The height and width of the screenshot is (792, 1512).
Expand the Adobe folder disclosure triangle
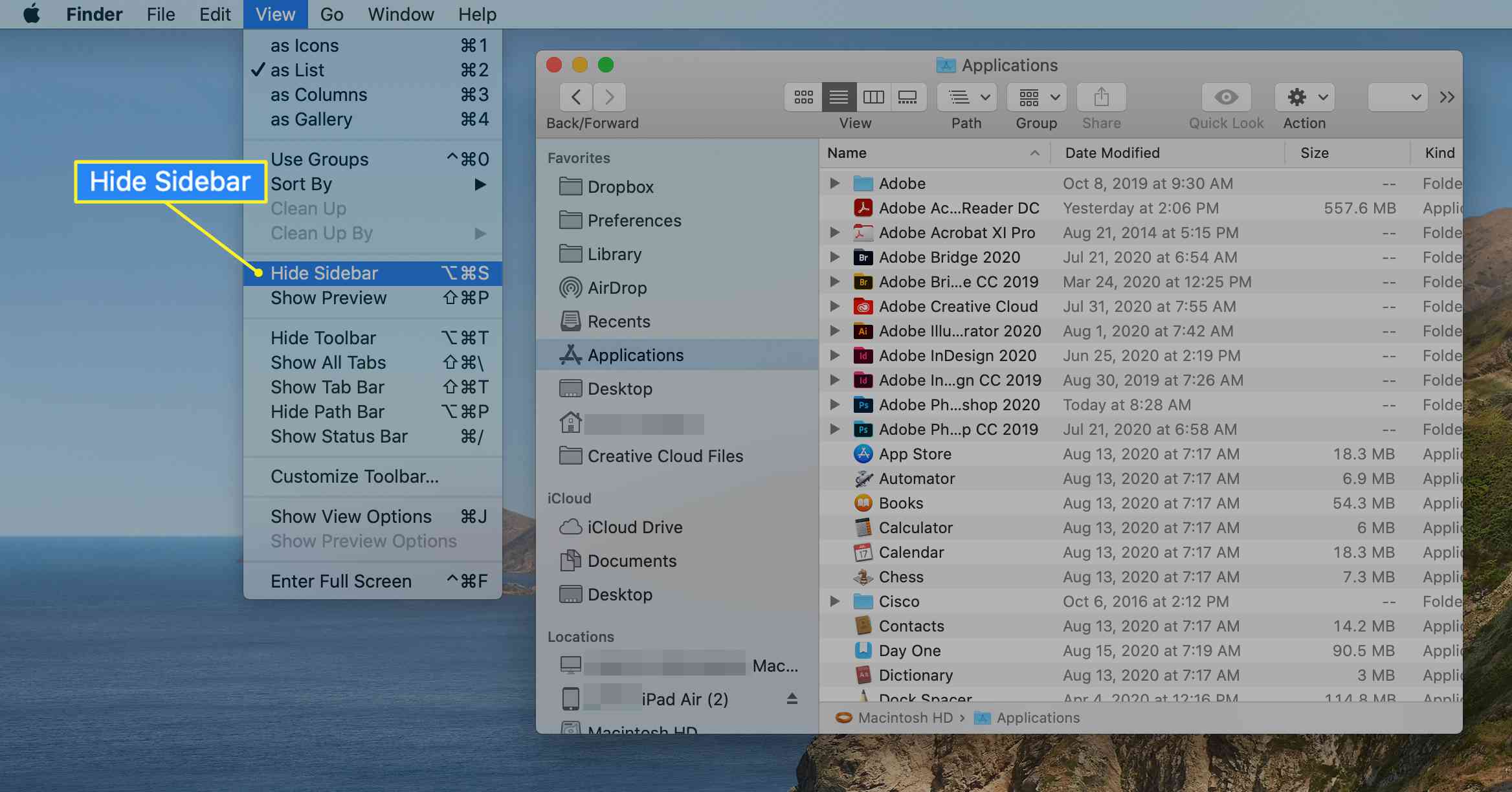tap(835, 184)
